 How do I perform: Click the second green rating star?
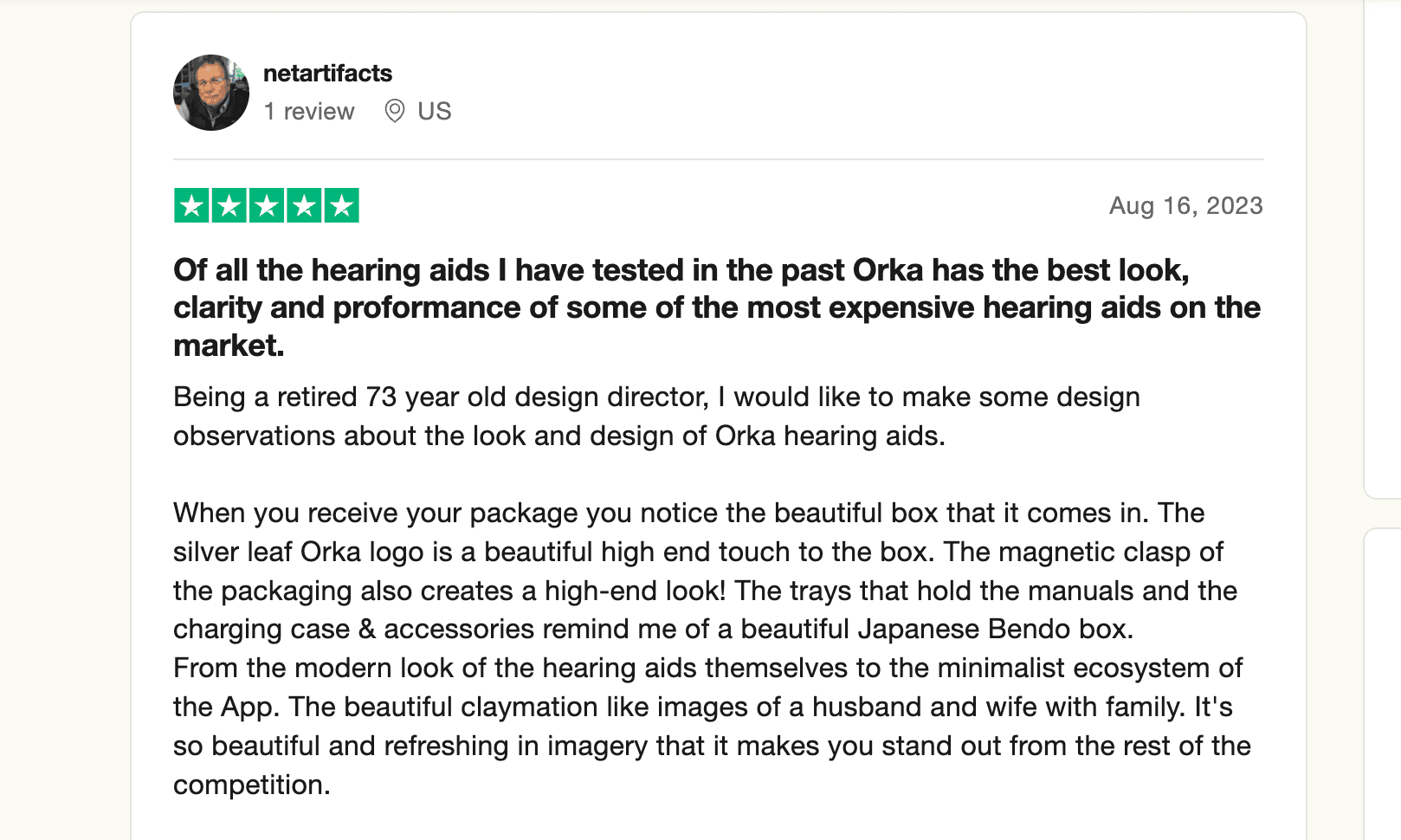229,206
